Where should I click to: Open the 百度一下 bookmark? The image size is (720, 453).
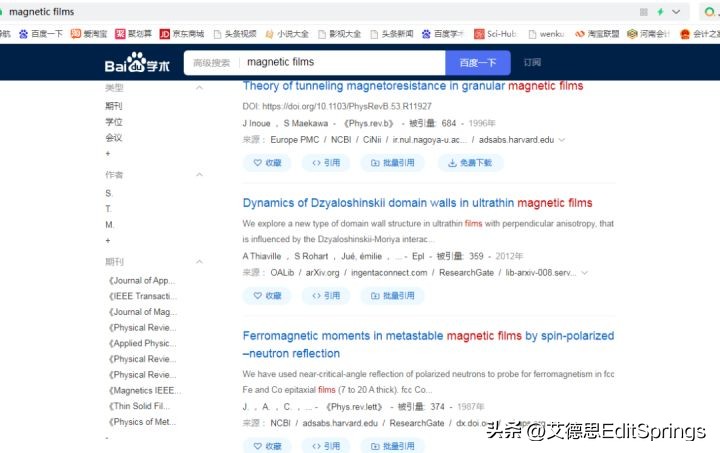tap(41, 34)
